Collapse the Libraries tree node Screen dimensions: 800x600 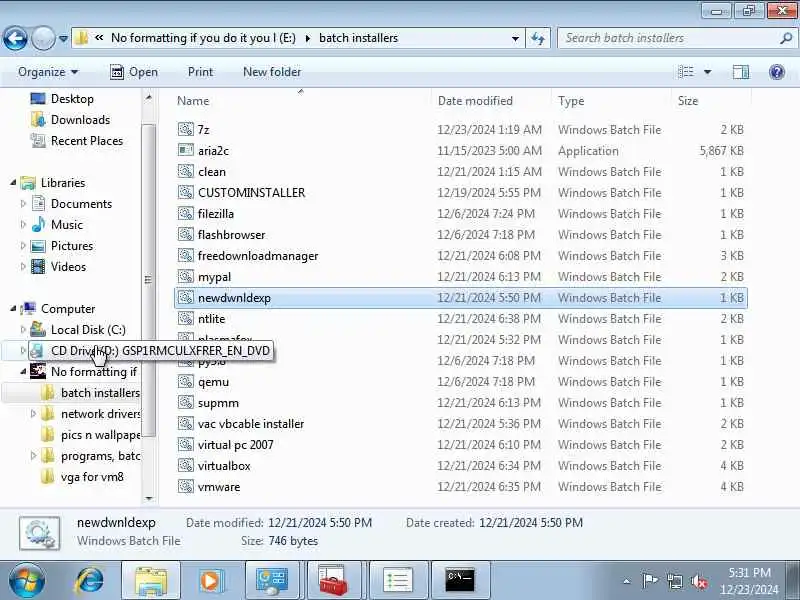(13, 182)
